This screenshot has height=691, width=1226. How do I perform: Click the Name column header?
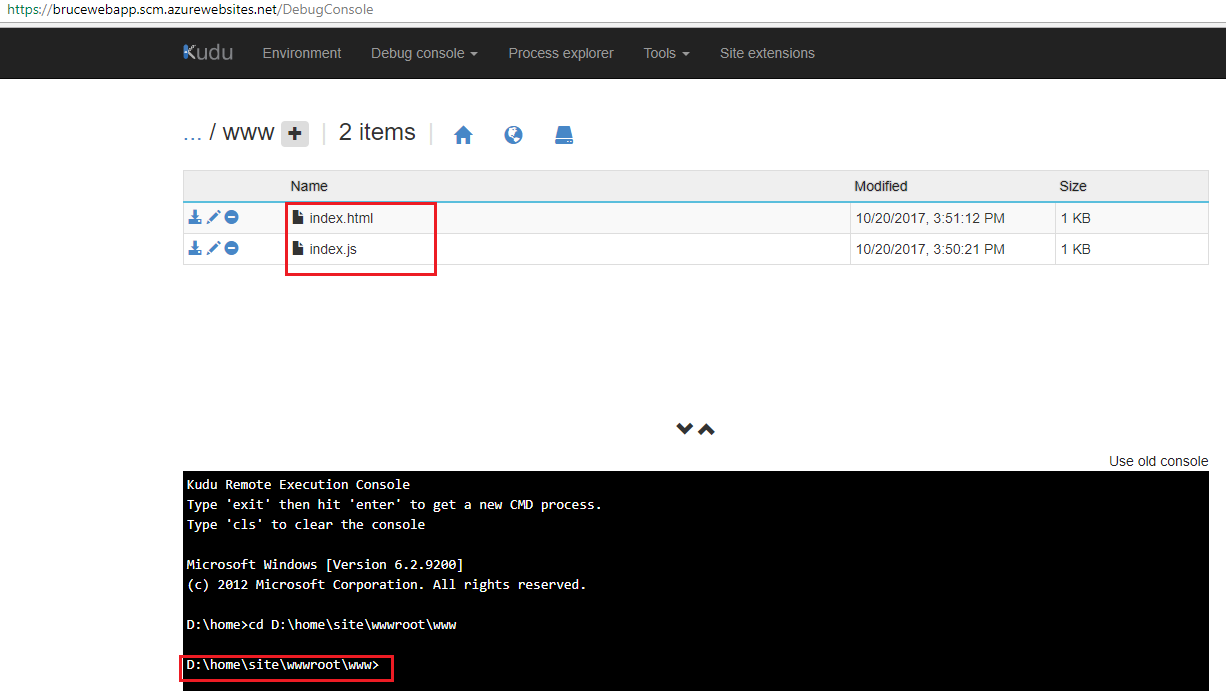[309, 186]
